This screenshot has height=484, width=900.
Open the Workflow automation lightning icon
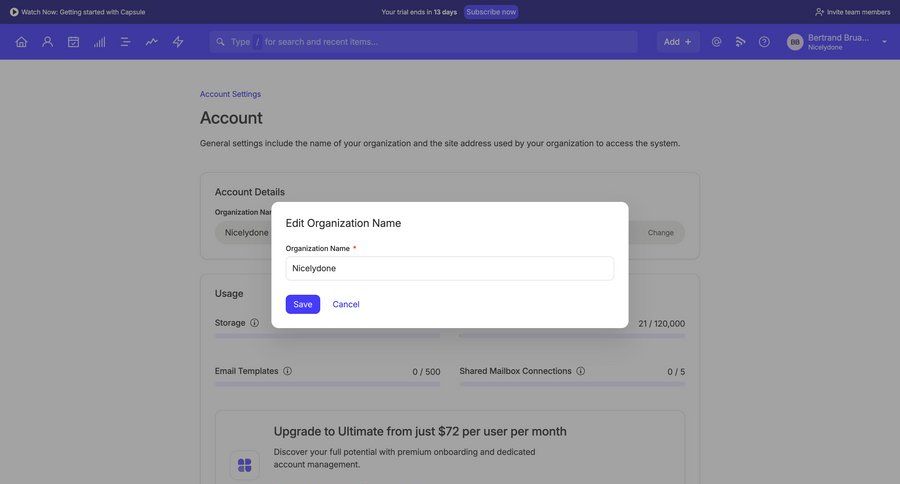coord(178,42)
